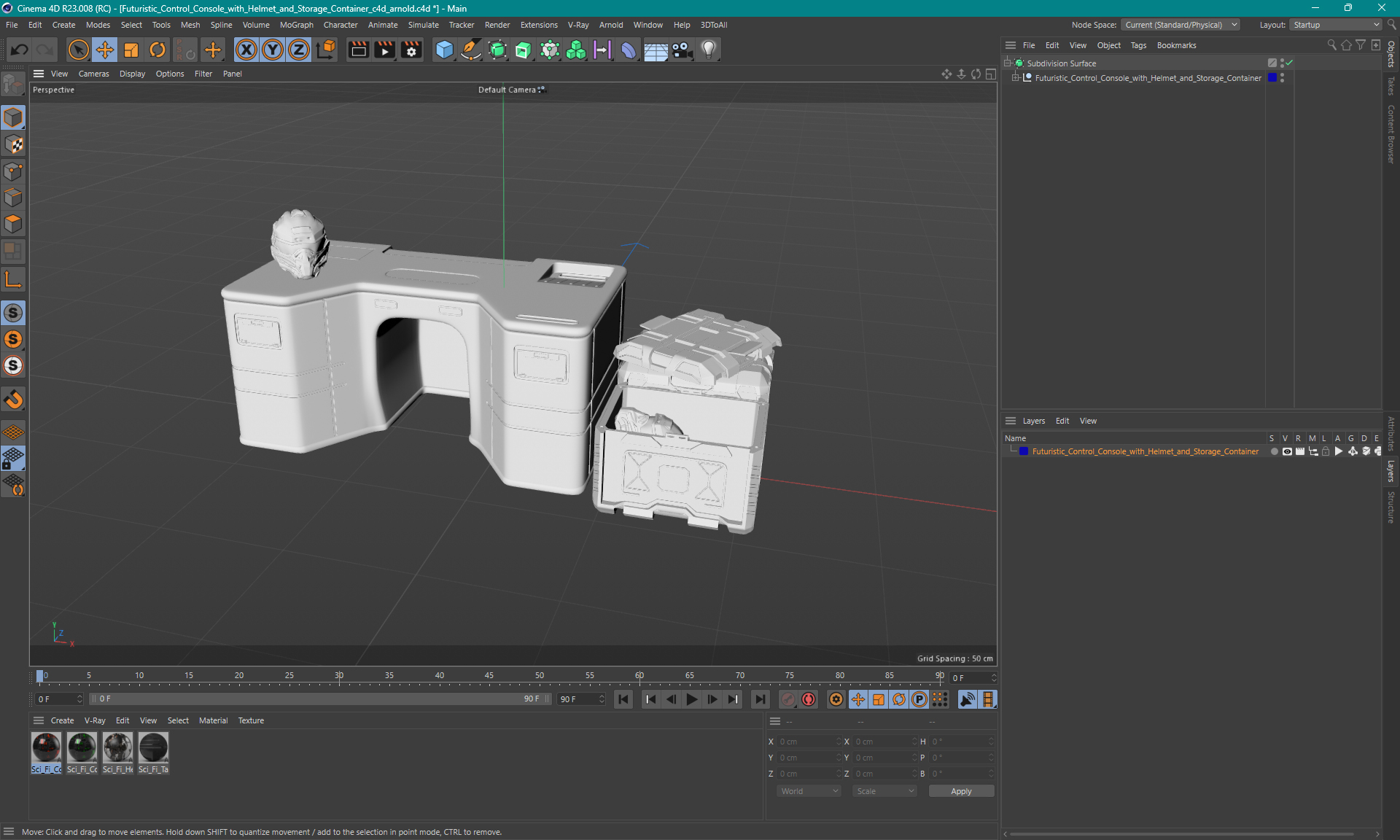Open Edit Render Settings icon
The width and height of the screenshot is (1400, 840).
(411, 50)
